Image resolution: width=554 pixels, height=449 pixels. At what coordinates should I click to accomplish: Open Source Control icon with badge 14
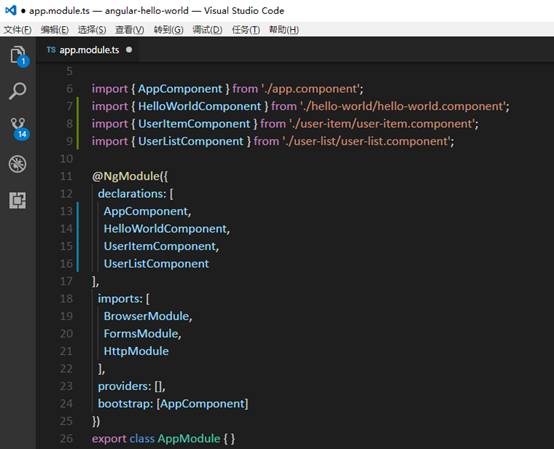[x=18, y=128]
